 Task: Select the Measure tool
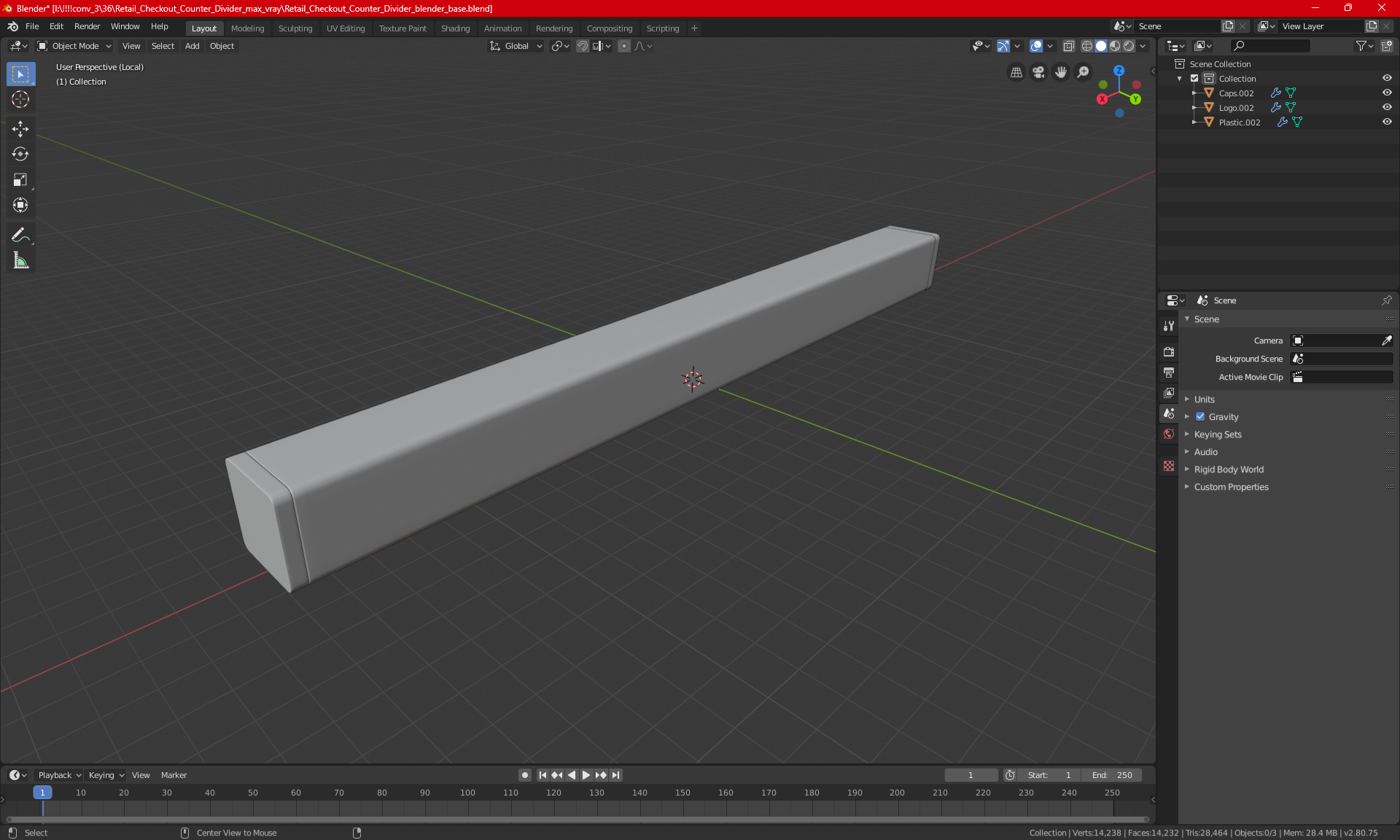click(x=20, y=260)
